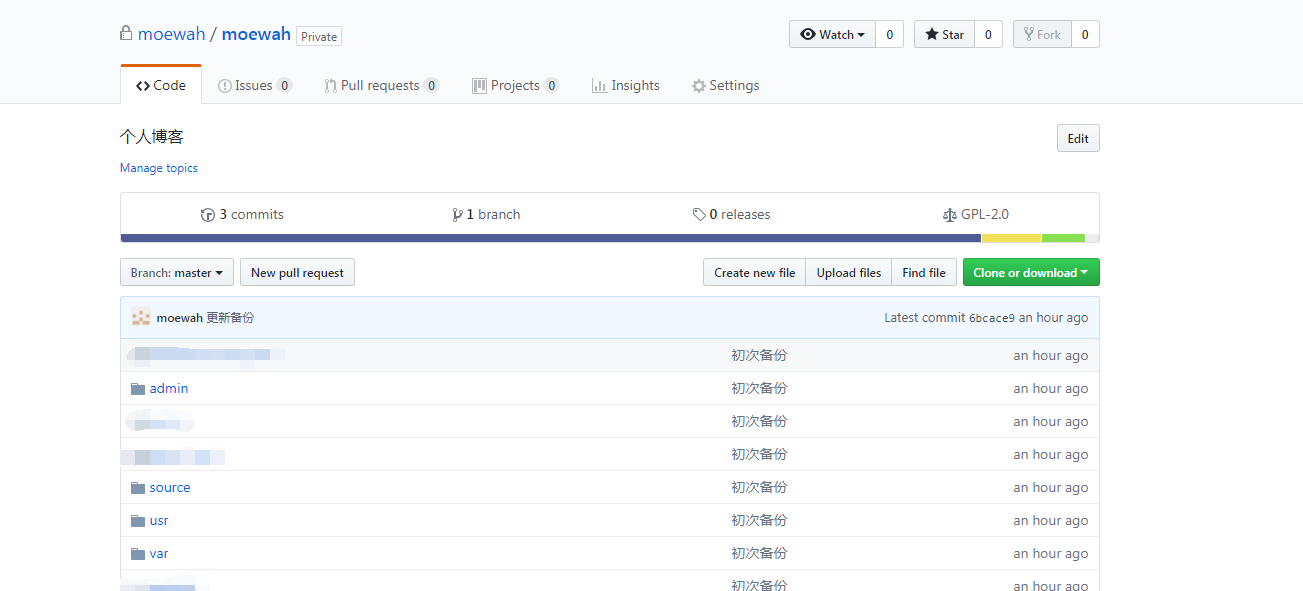Open the source folder
Screen dimensions: 1303x591
click(170, 487)
